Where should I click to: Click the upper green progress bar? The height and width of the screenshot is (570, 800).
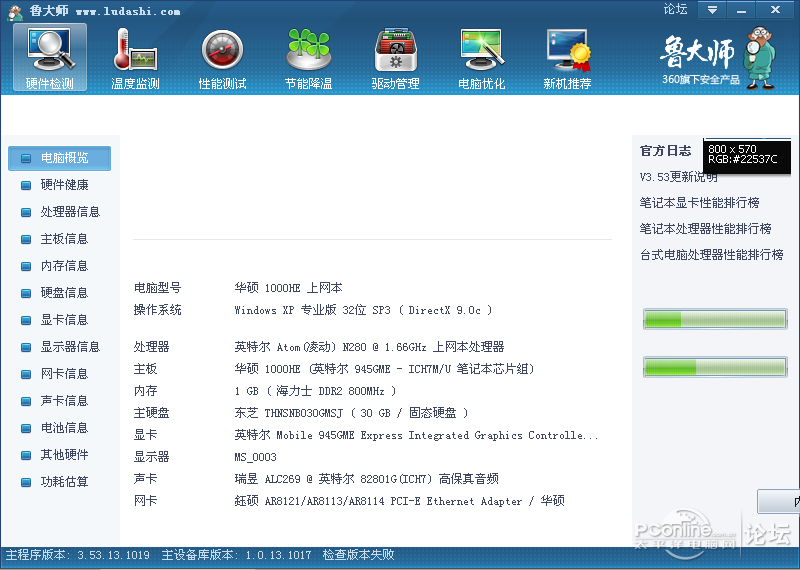point(715,319)
